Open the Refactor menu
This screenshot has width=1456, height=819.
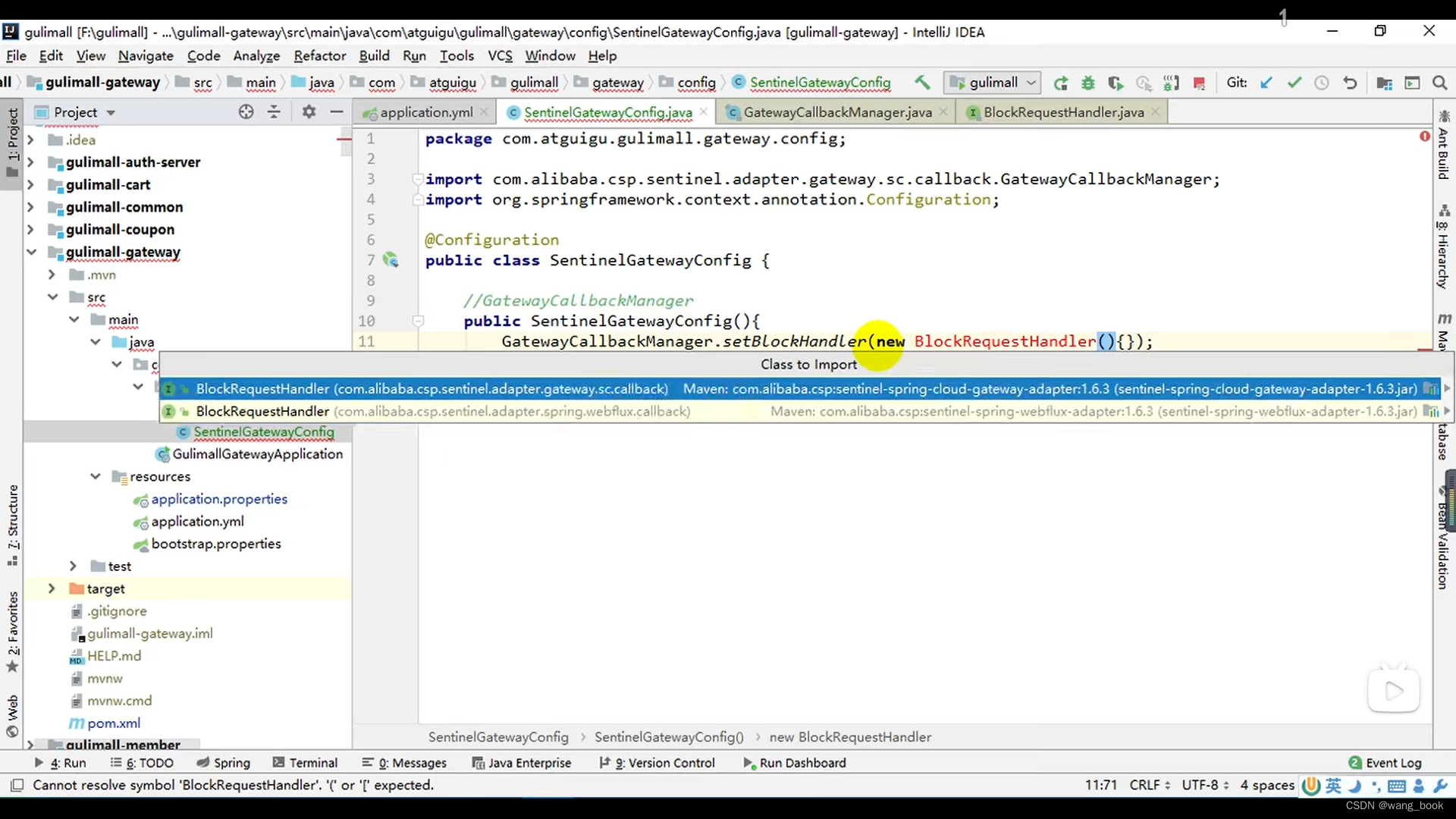tap(319, 55)
